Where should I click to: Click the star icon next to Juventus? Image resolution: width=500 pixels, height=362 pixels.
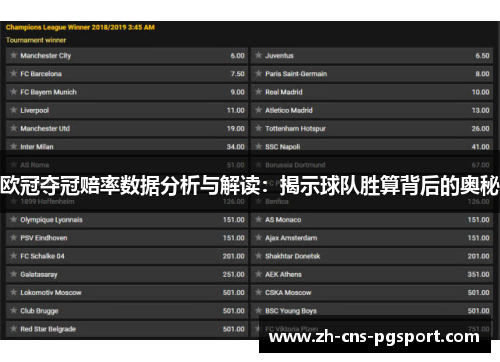[258, 55]
